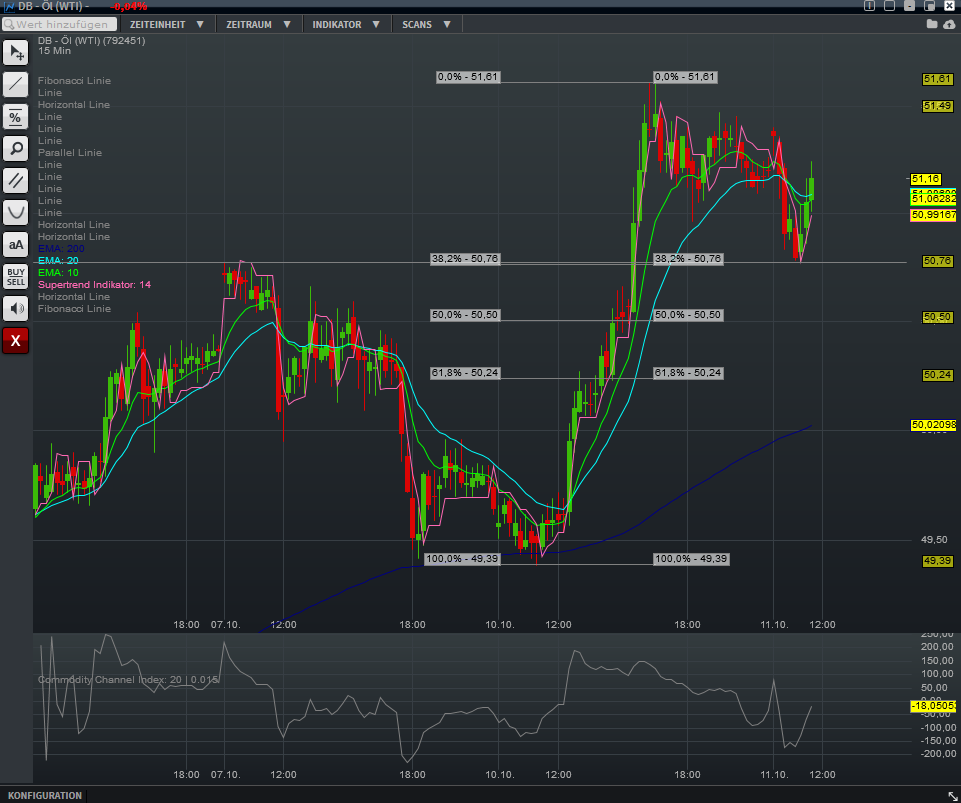Click the 49,50 price axis label

click(x=934, y=540)
